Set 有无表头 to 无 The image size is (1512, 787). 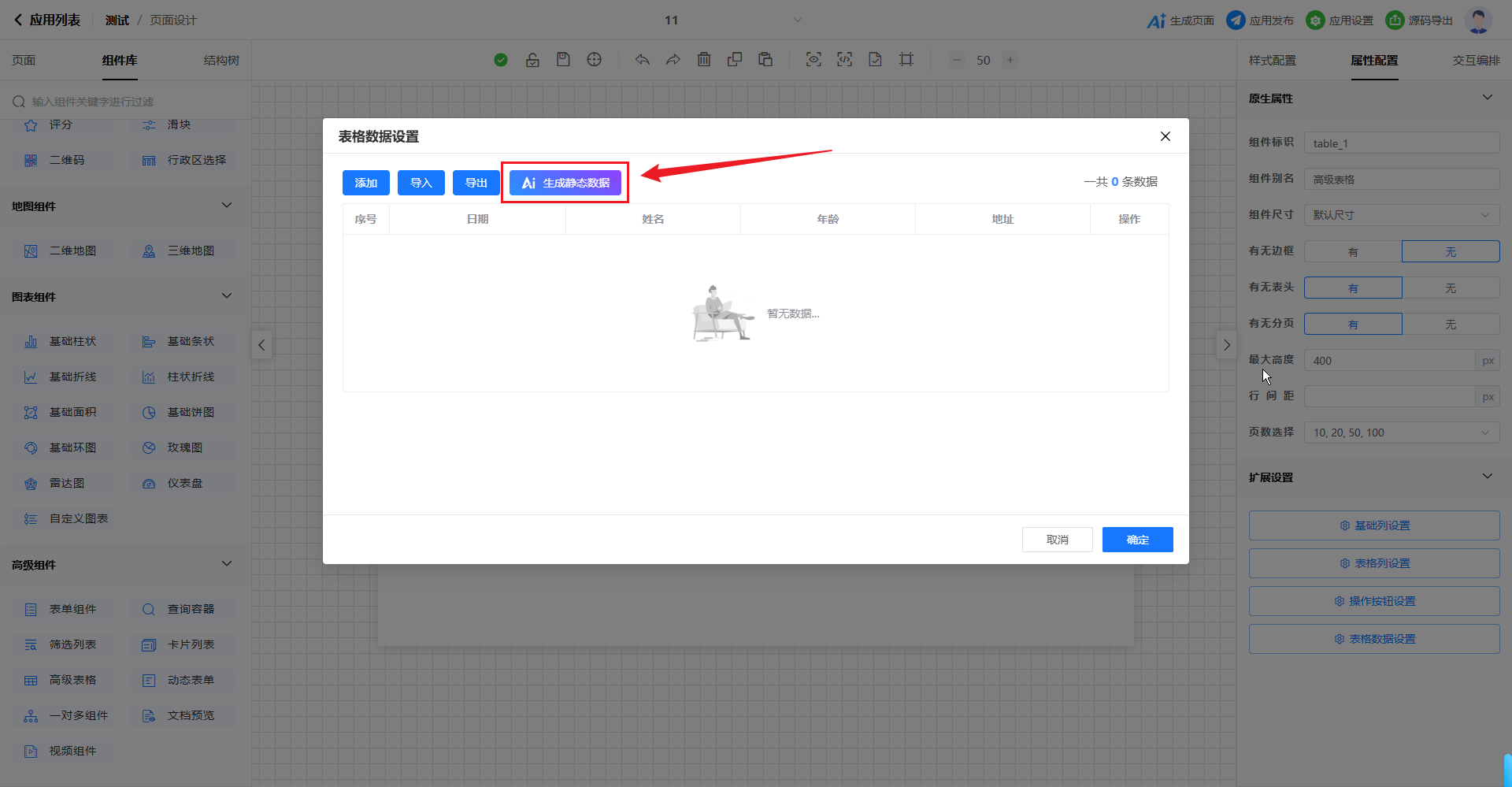(1451, 288)
